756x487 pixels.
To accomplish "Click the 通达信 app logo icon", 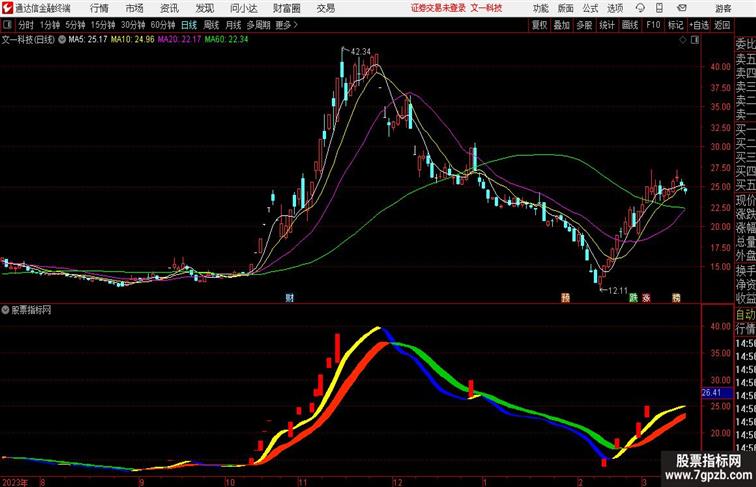I will (x=7, y=8).
